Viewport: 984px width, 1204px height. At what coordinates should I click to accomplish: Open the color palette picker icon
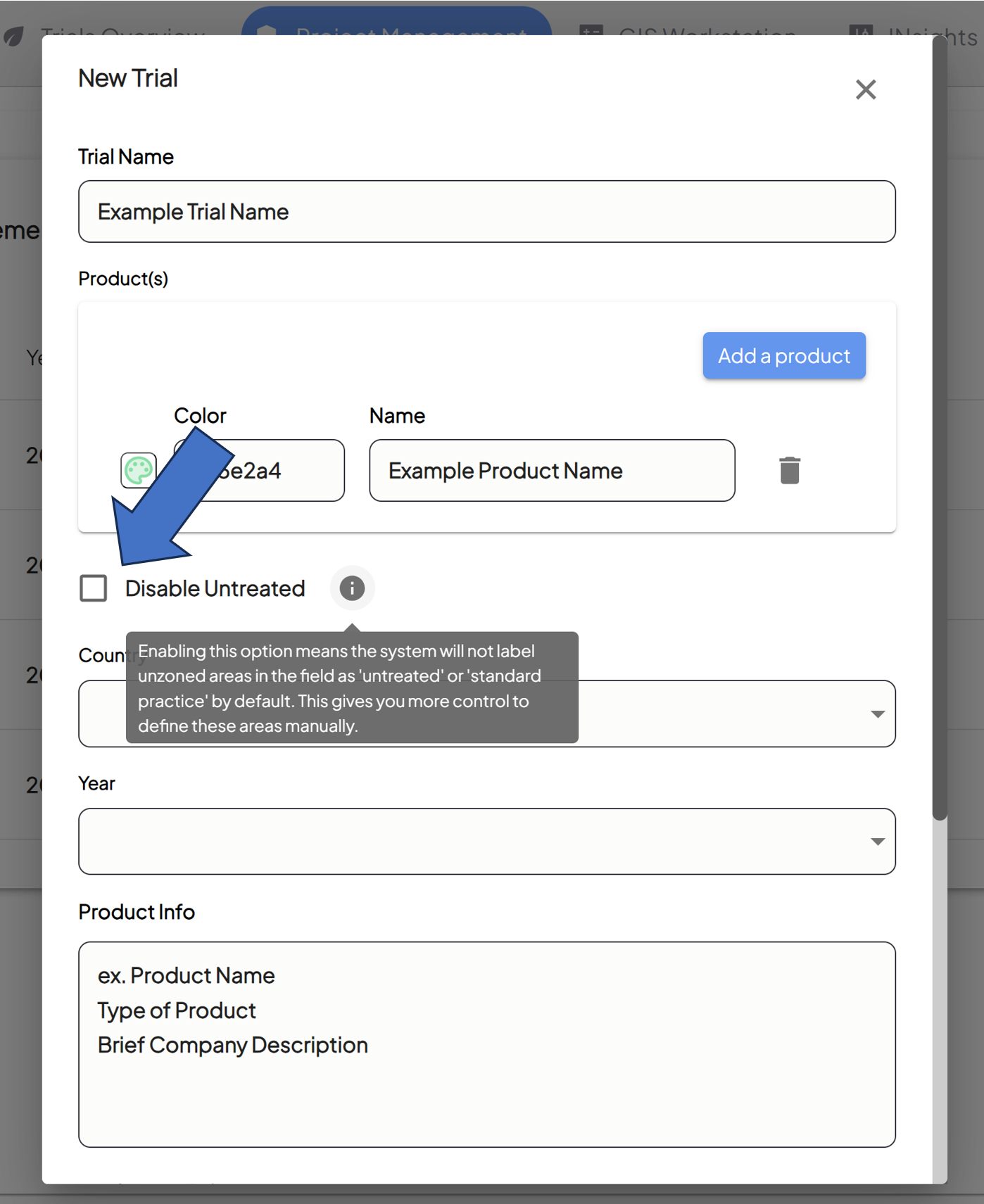(x=139, y=470)
